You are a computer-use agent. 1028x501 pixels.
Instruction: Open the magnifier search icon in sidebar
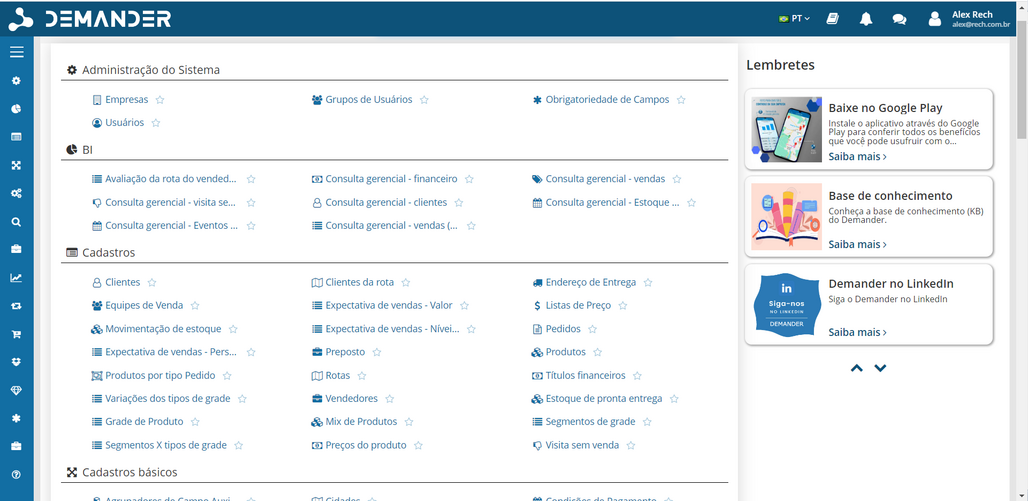(x=16, y=222)
